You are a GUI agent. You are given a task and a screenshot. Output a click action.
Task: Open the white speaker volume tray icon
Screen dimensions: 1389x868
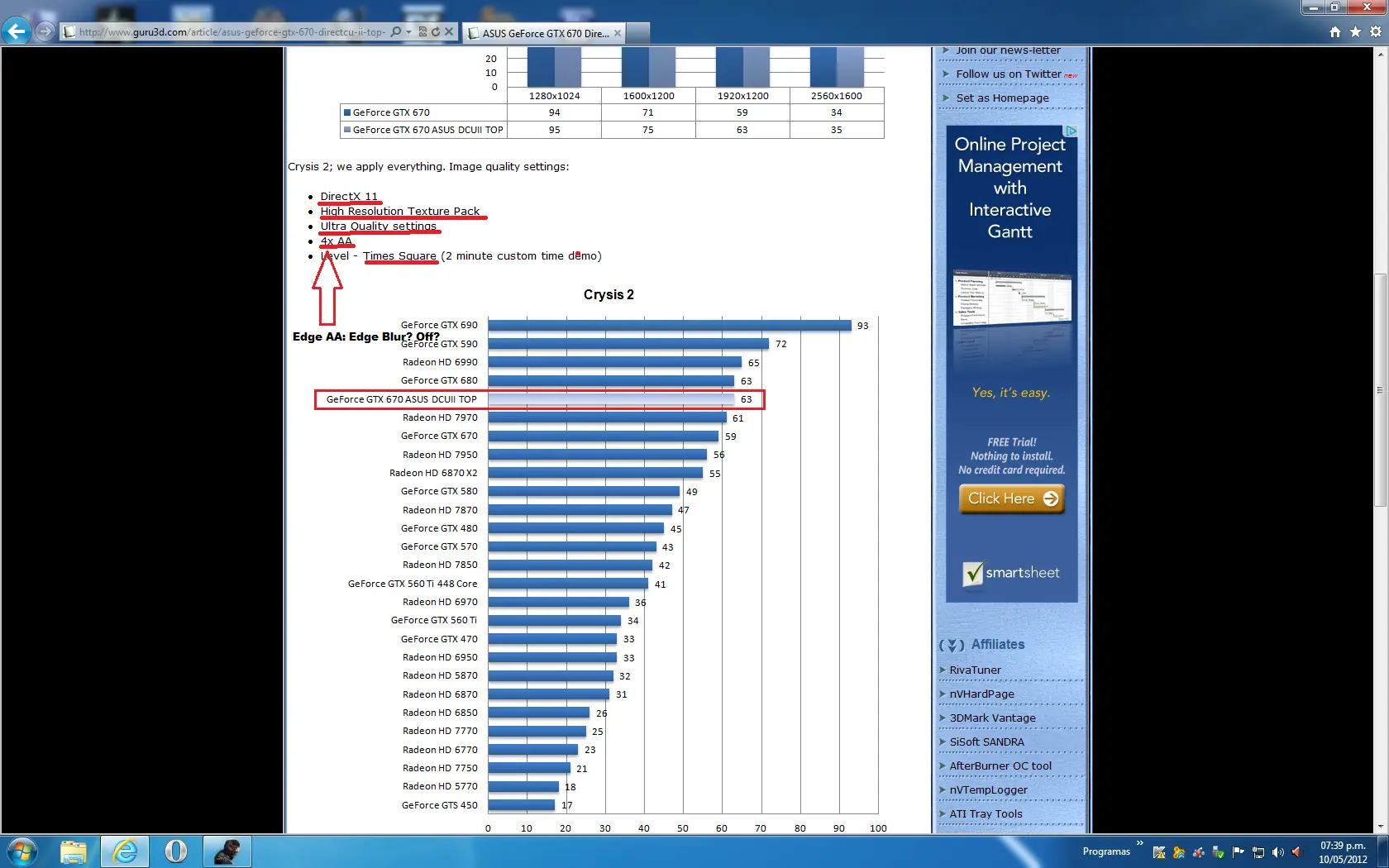coord(1278,852)
